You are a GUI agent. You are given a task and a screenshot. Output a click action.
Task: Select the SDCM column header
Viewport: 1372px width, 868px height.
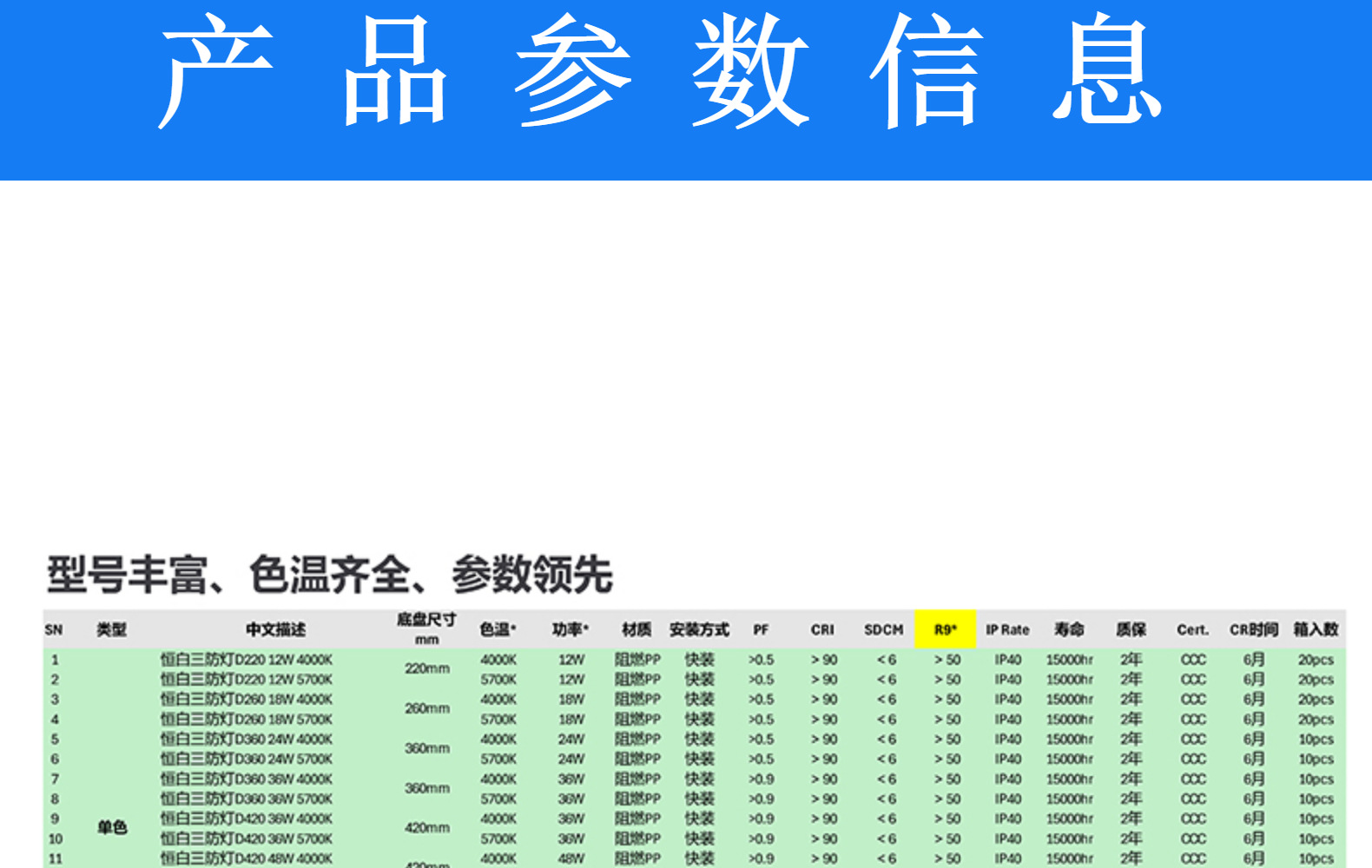coord(884,629)
